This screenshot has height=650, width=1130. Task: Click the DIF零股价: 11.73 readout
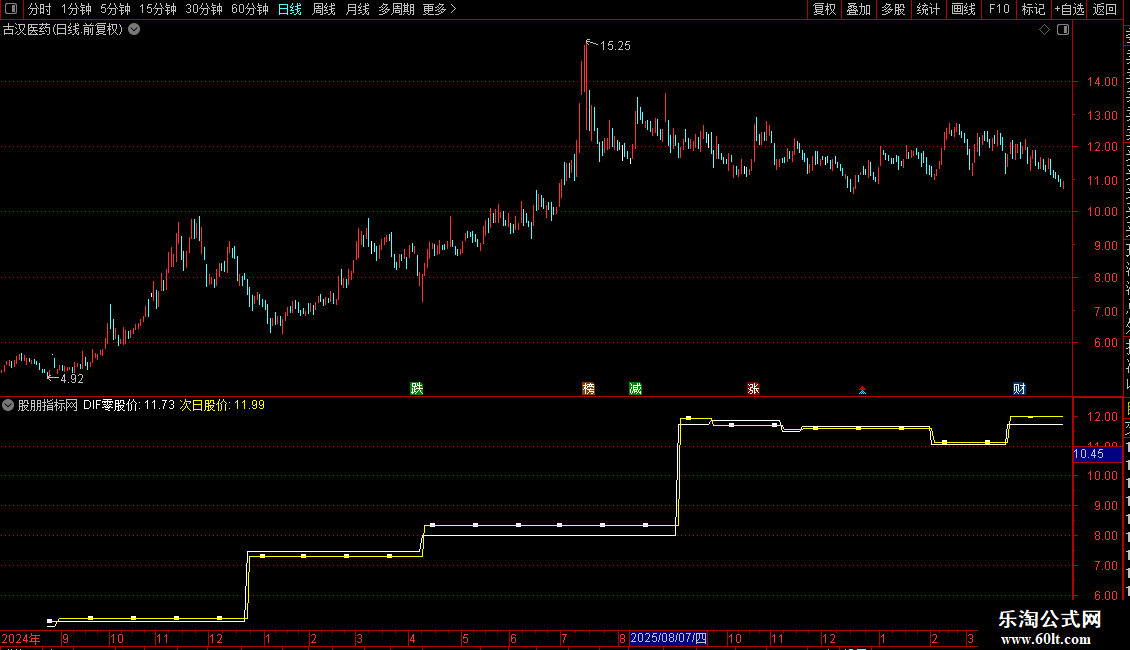click(x=129, y=405)
